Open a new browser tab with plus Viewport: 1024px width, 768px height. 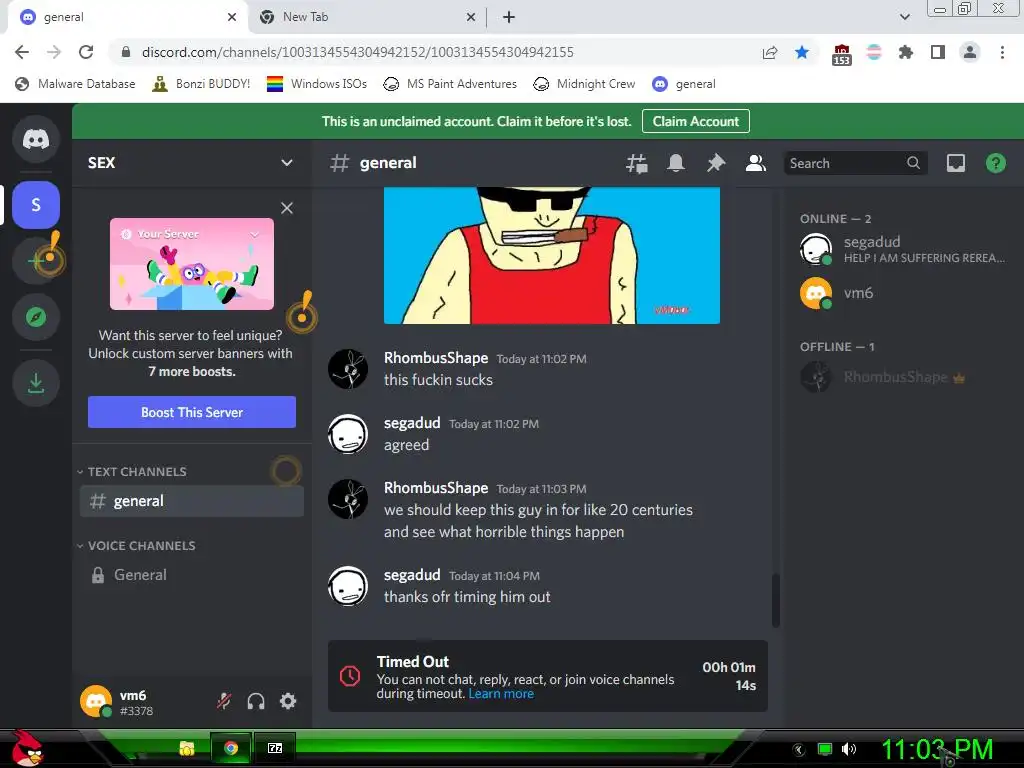point(509,17)
